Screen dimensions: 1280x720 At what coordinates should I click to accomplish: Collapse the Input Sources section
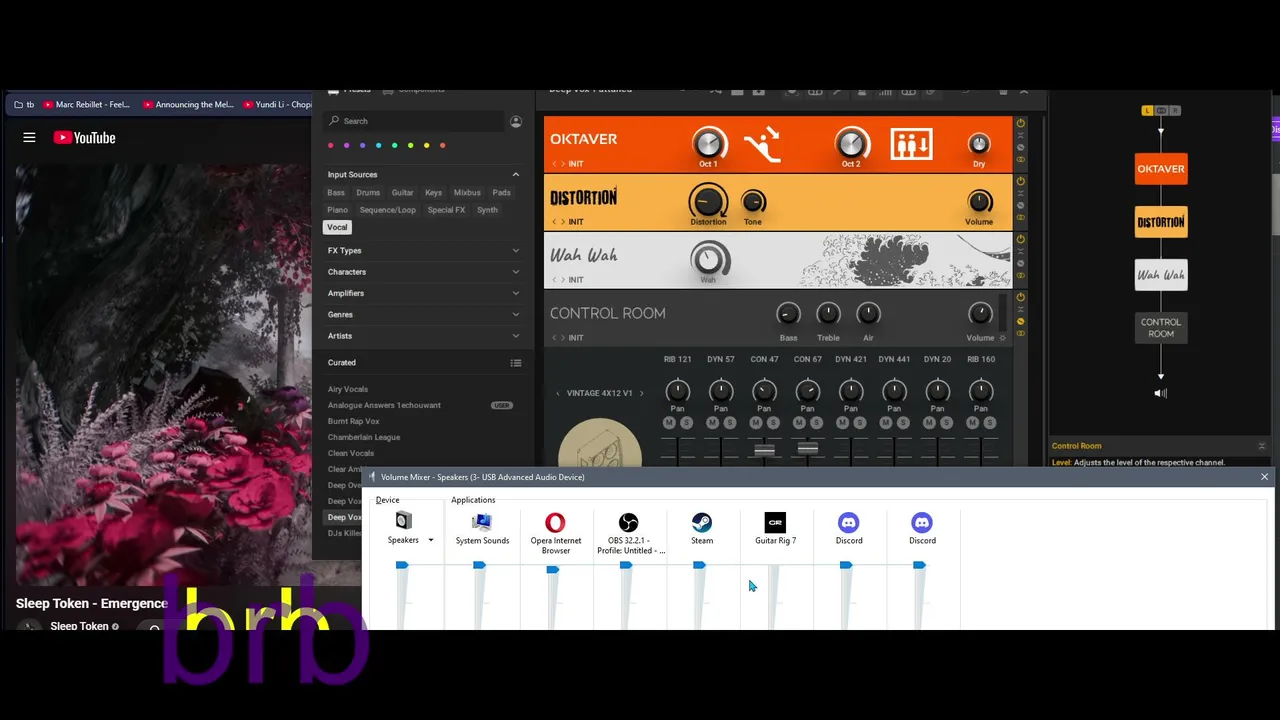tap(516, 175)
